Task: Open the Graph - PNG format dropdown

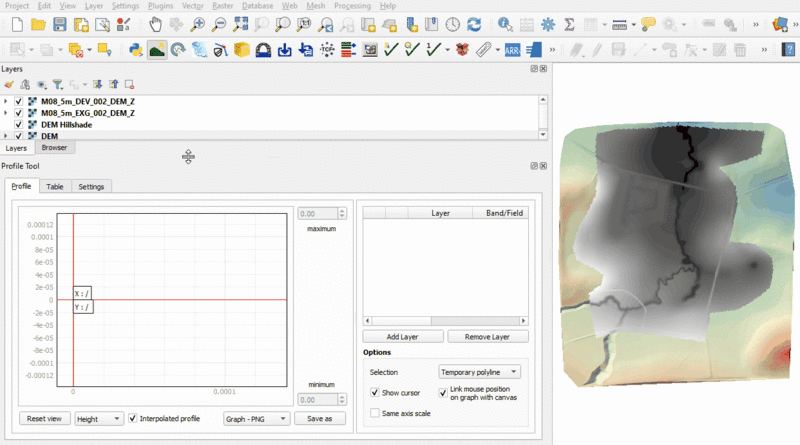Action: (256, 419)
